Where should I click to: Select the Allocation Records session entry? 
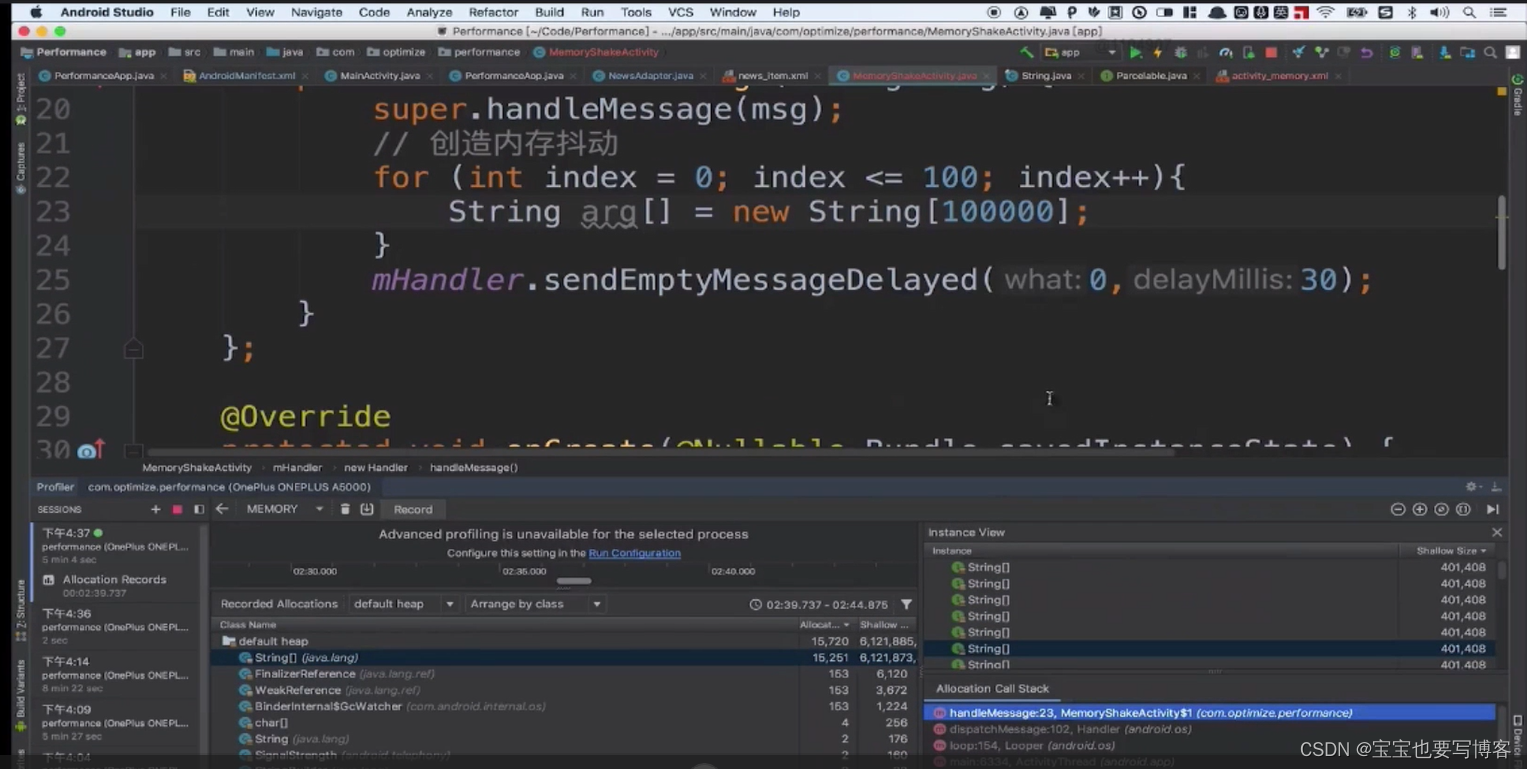[113, 585]
